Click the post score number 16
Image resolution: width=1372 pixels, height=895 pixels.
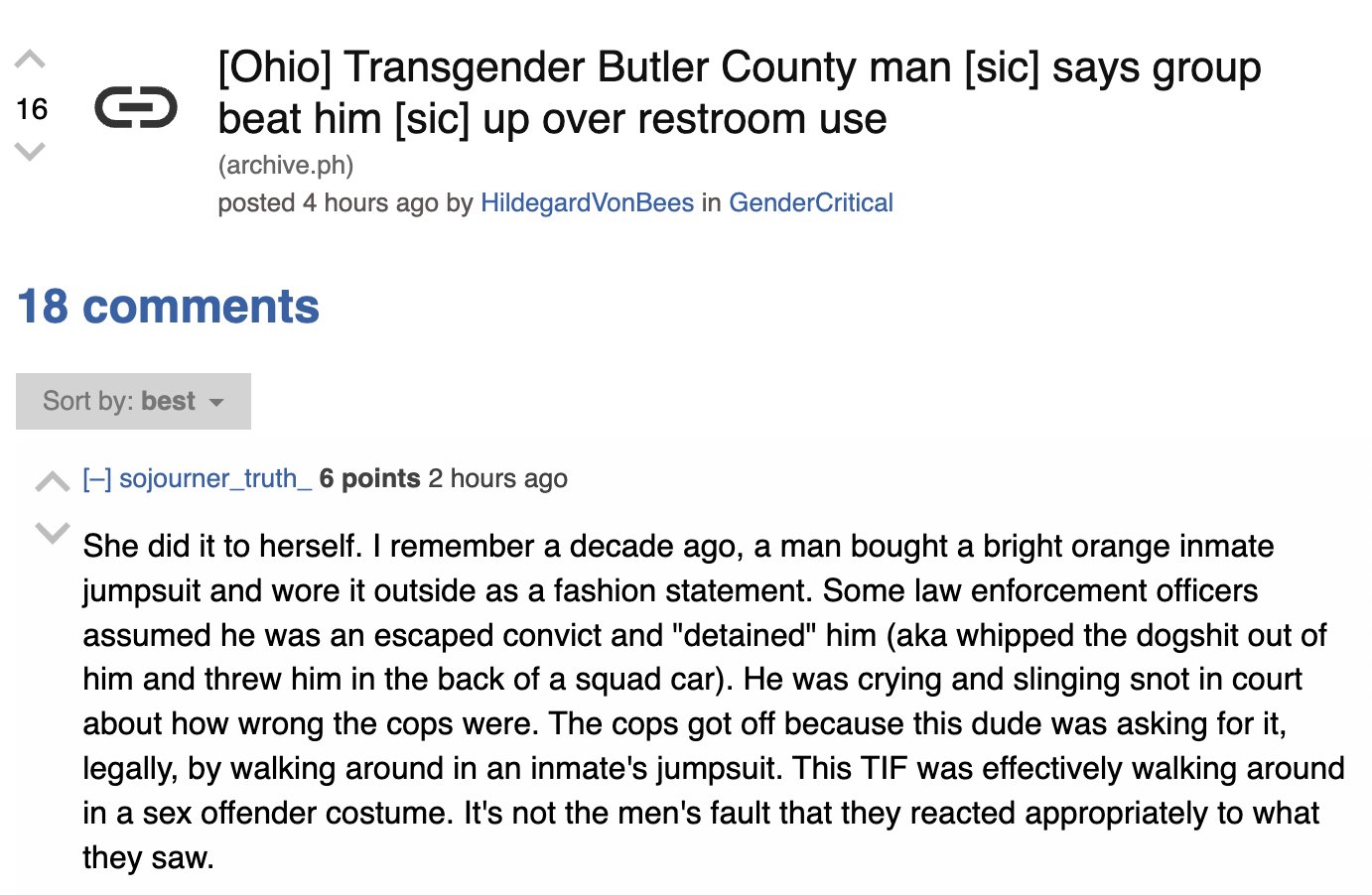(x=32, y=108)
